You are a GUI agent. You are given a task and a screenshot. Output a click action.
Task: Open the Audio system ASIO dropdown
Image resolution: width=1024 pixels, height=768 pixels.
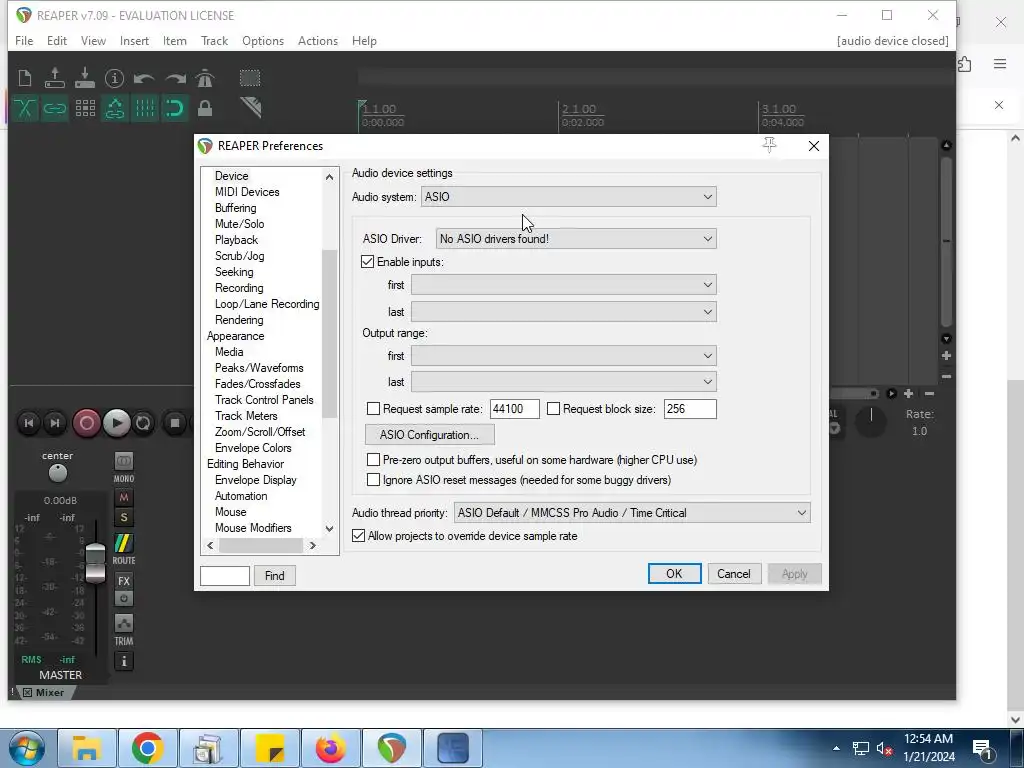tap(569, 197)
